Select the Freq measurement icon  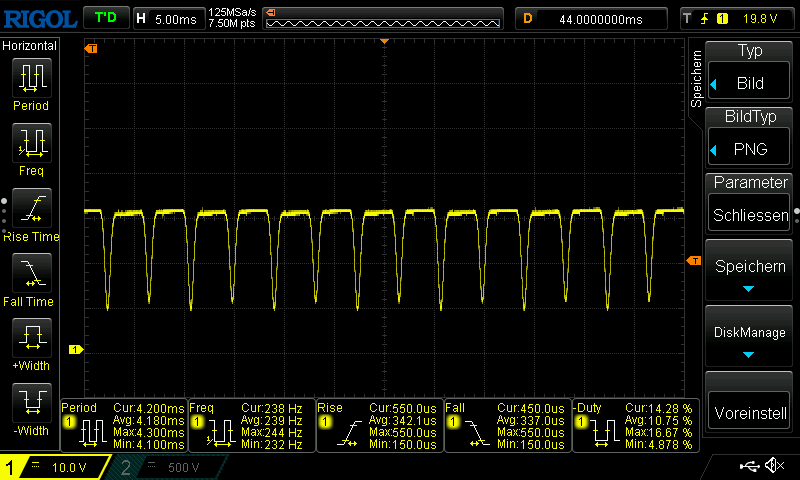[30, 142]
